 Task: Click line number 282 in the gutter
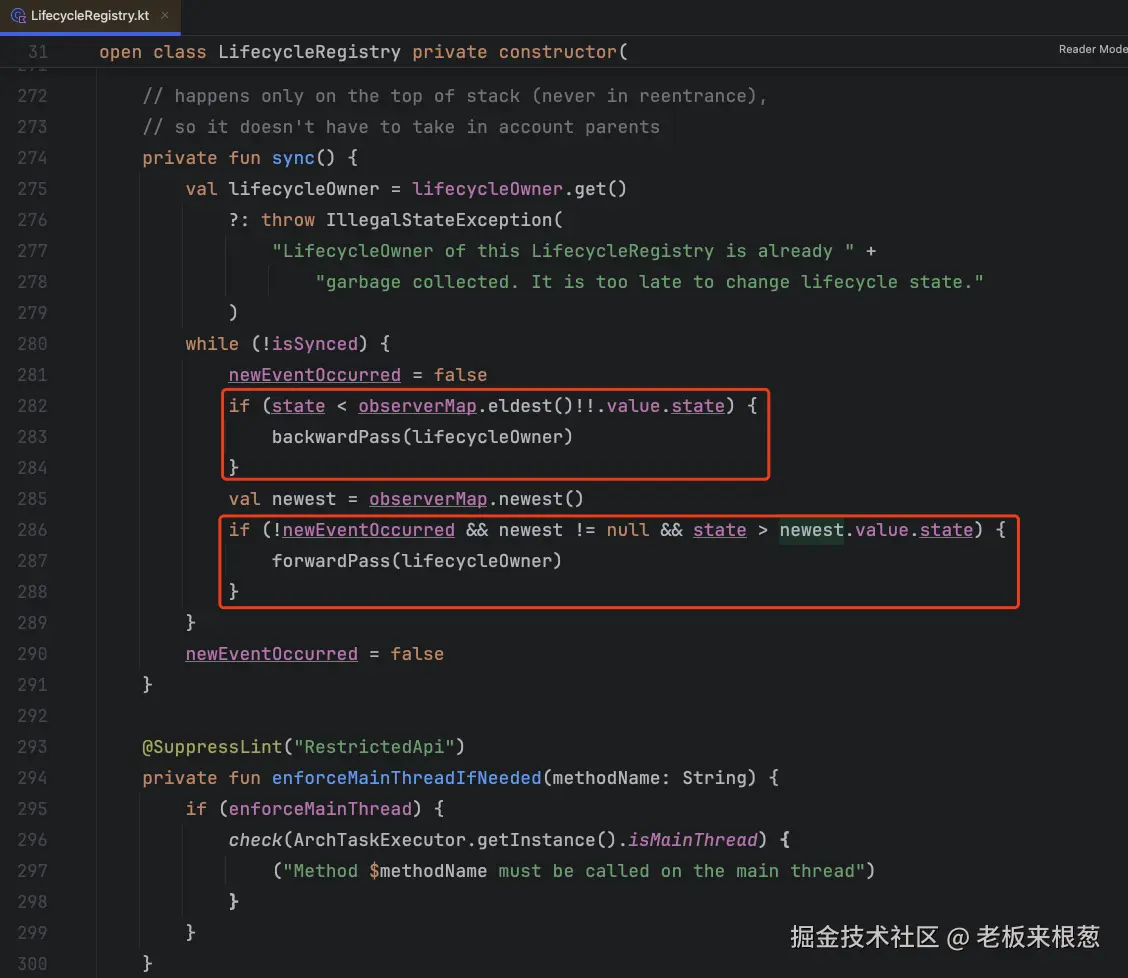pos(32,406)
